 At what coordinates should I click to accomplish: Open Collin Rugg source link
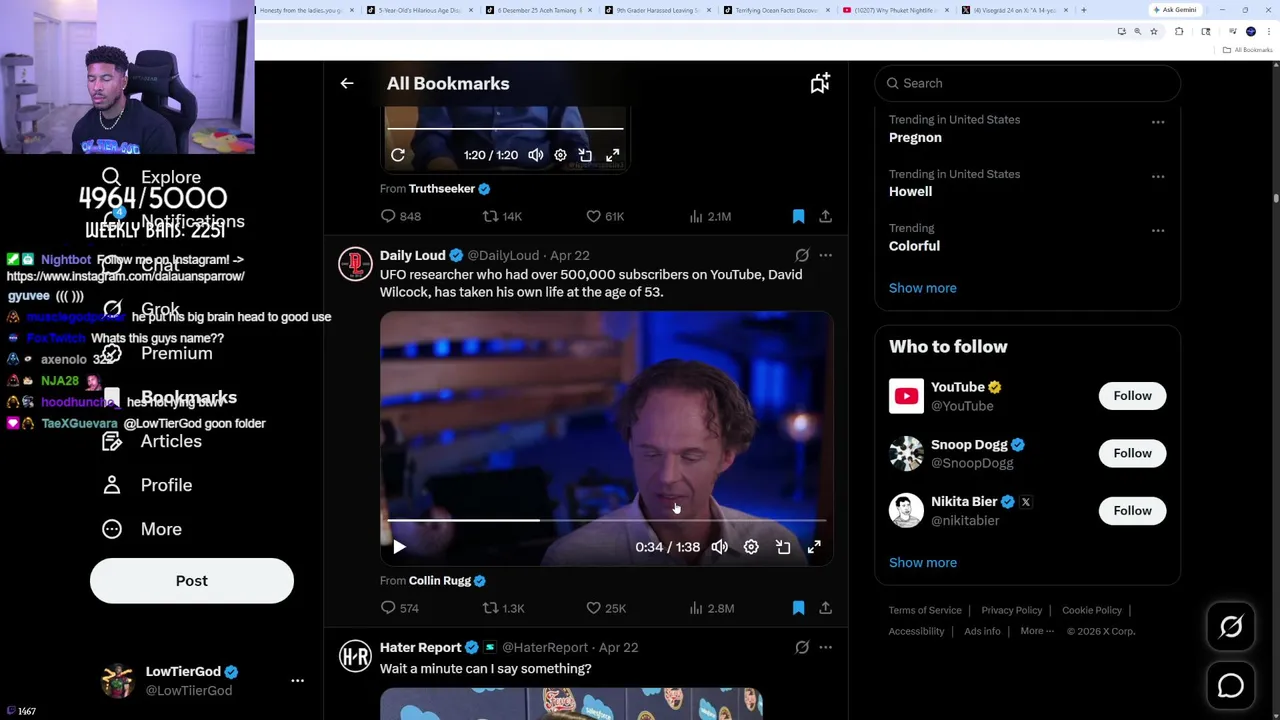tap(440, 580)
